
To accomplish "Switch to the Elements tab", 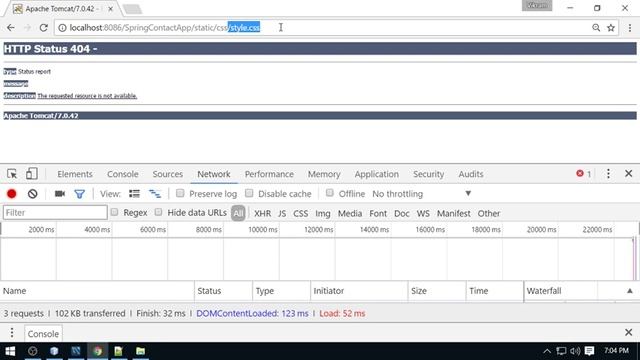I will [x=75, y=174].
